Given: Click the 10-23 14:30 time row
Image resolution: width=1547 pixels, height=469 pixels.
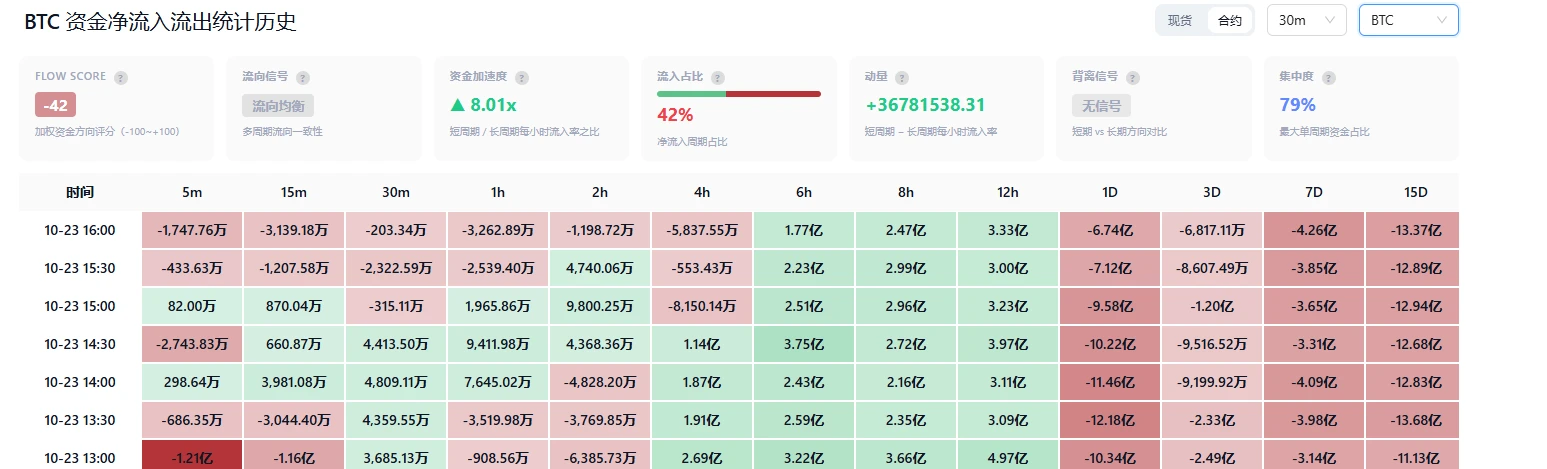Looking at the screenshot, I should [x=80, y=344].
